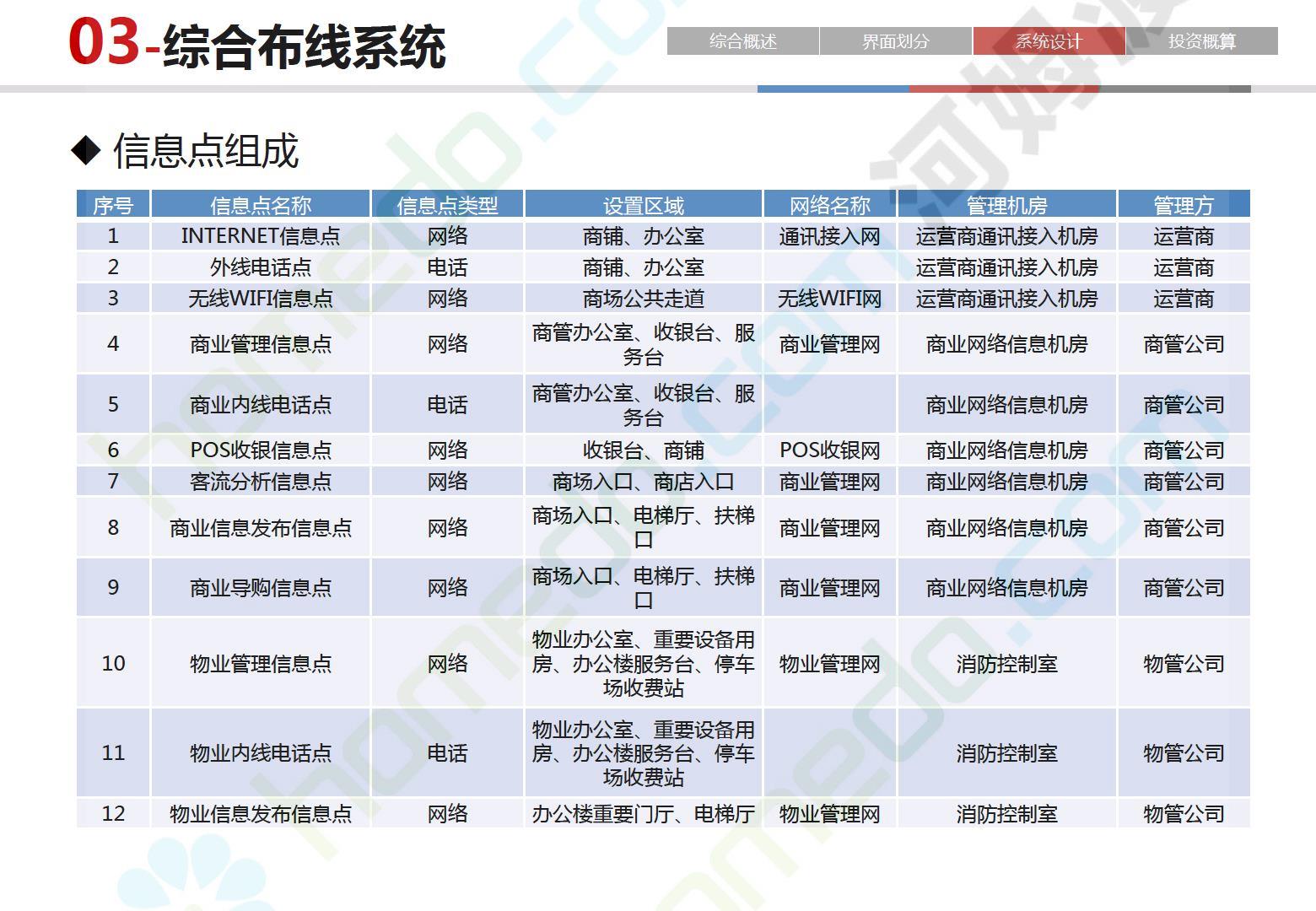Select 商铺、办公室 in the INTERNET信息点 row
The width and height of the screenshot is (1316, 911).
coord(644,236)
